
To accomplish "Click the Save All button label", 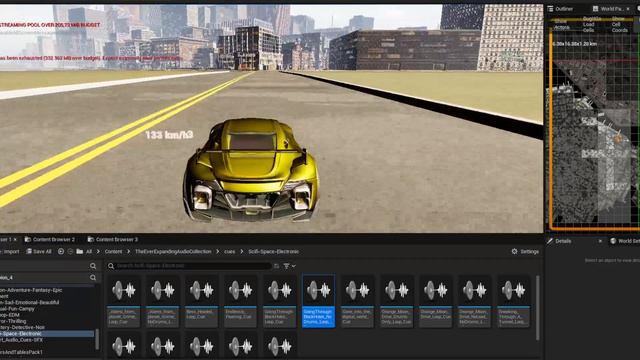I will tap(42, 251).
